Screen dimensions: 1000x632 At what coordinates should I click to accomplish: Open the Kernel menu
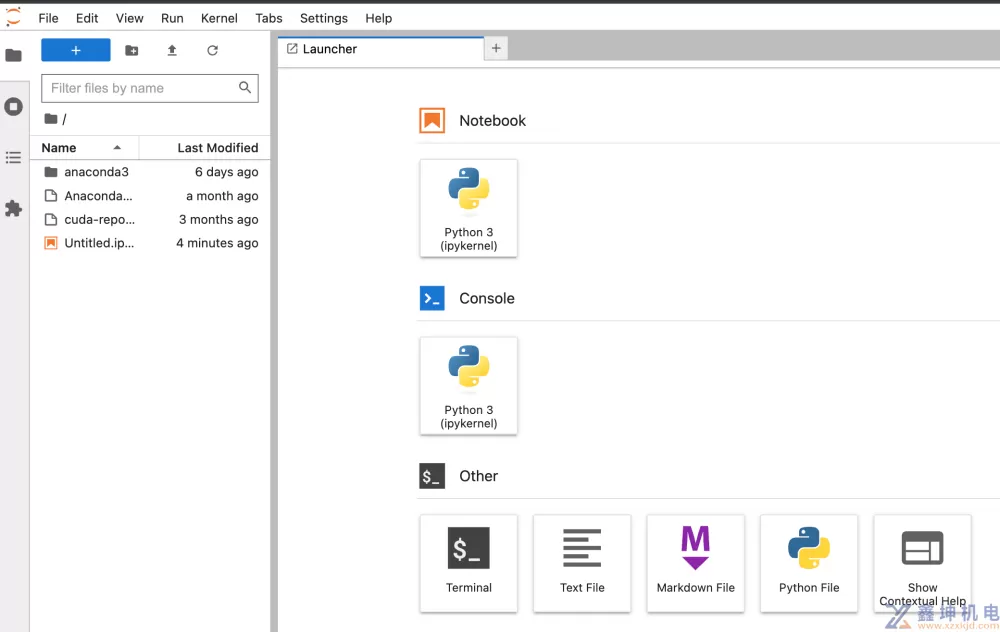(x=219, y=18)
